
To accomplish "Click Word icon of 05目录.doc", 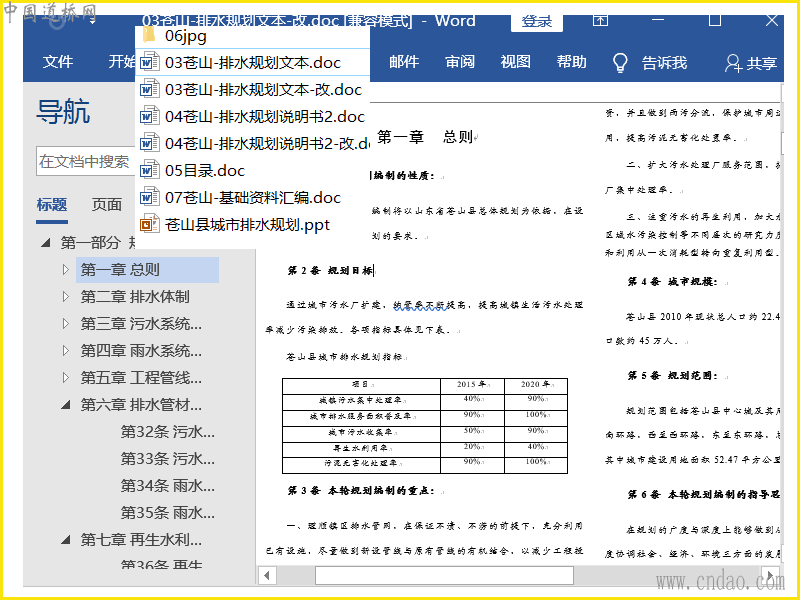I will [149, 170].
